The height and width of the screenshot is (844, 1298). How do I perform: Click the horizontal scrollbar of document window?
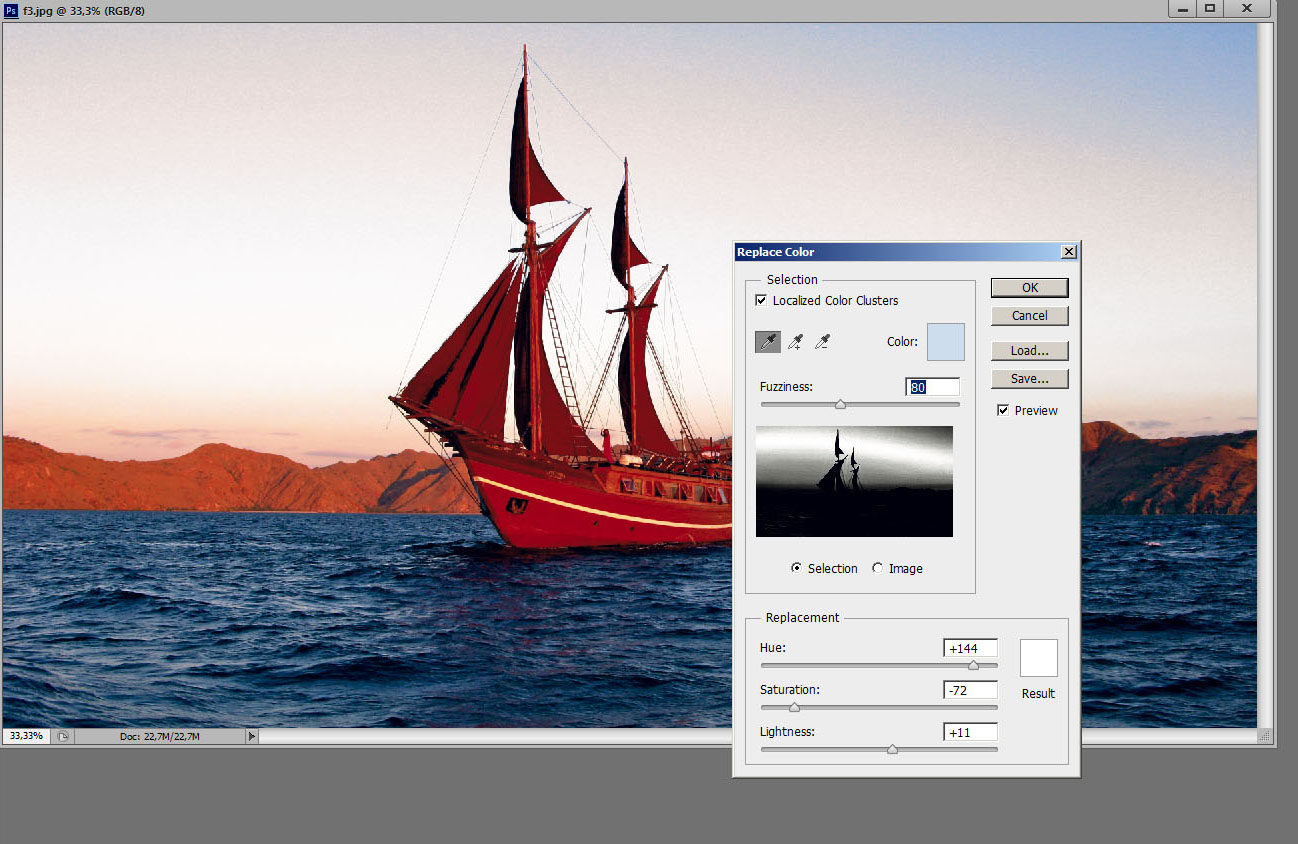point(758,737)
